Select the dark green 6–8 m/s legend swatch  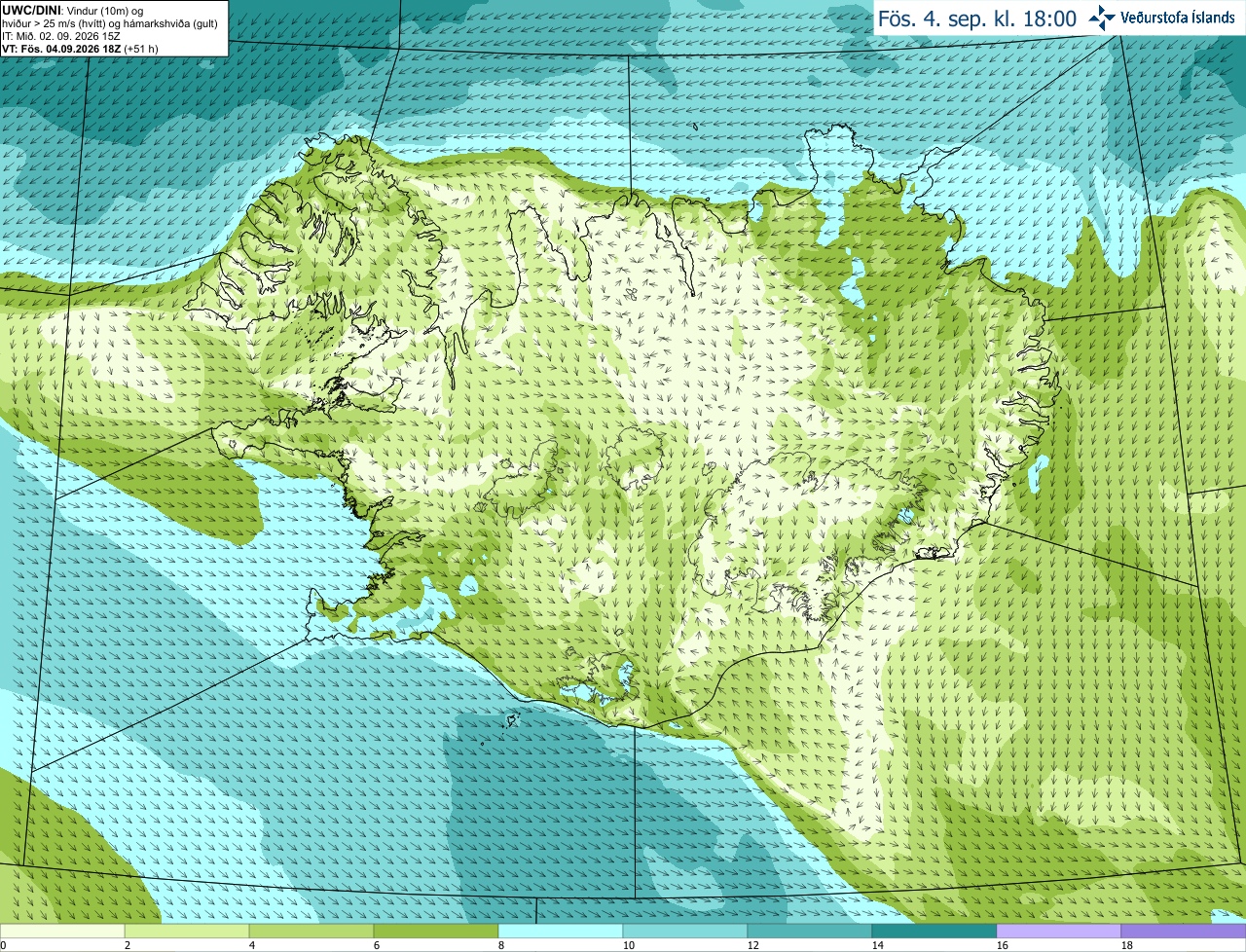(x=436, y=932)
